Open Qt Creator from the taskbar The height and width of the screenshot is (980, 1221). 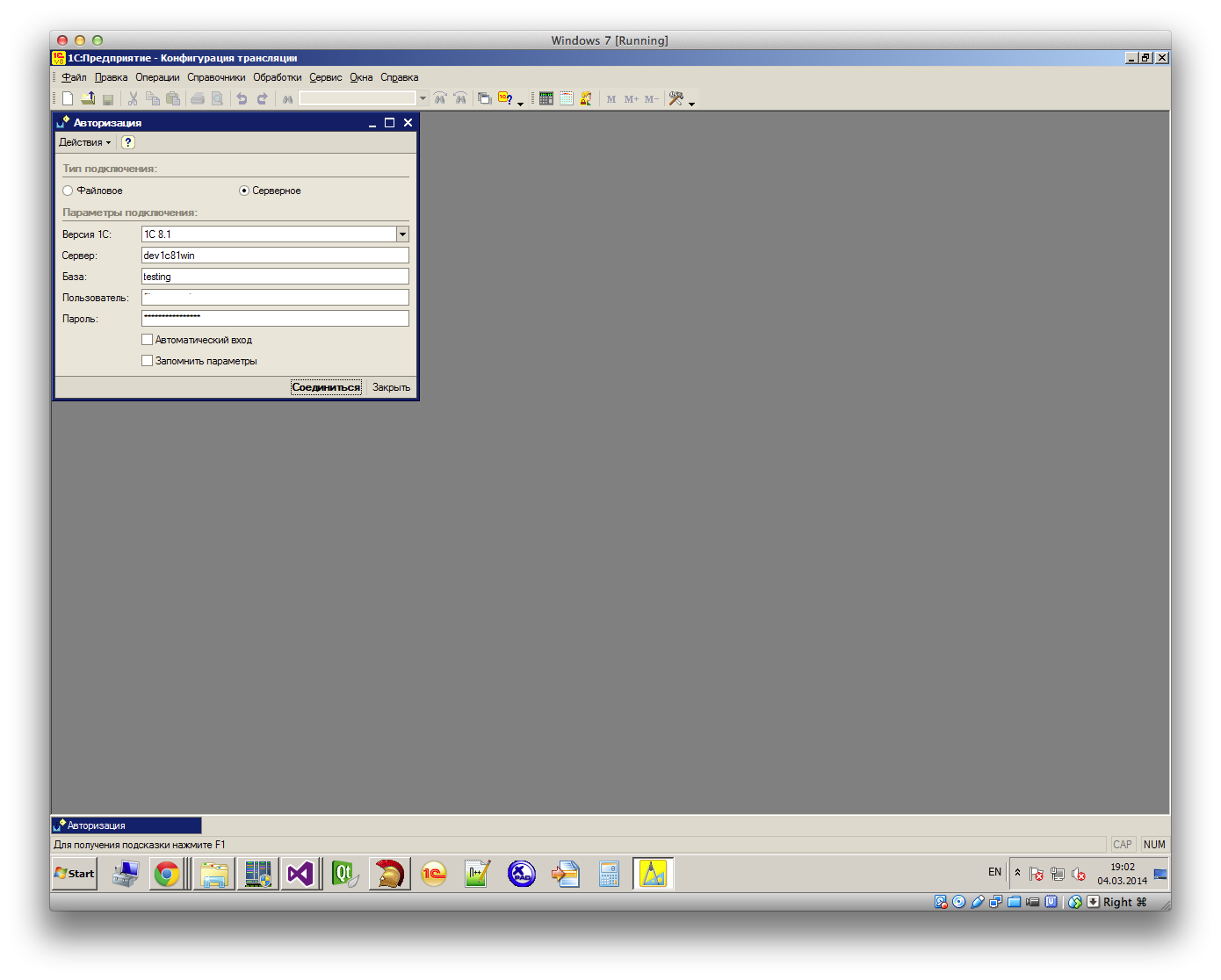point(344,874)
